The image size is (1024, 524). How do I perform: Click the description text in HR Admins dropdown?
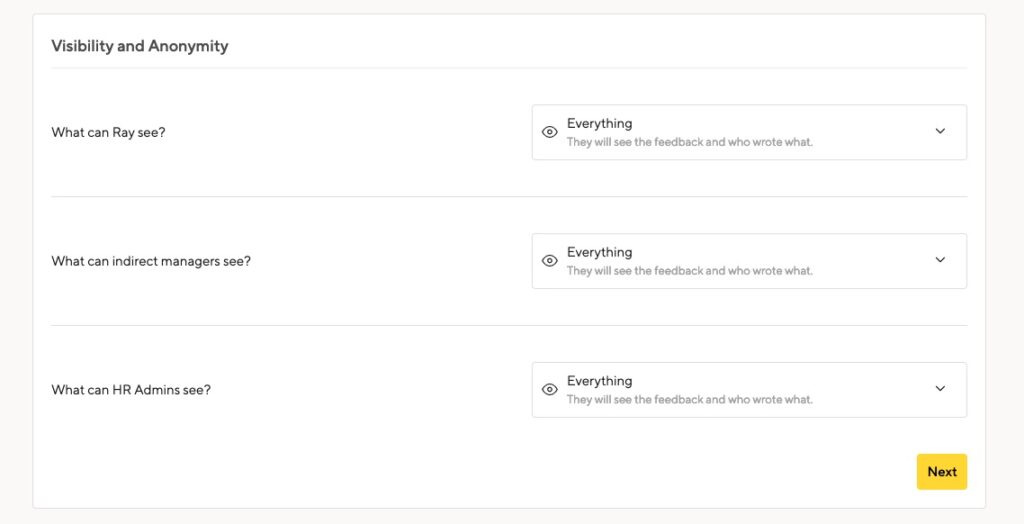(690, 399)
